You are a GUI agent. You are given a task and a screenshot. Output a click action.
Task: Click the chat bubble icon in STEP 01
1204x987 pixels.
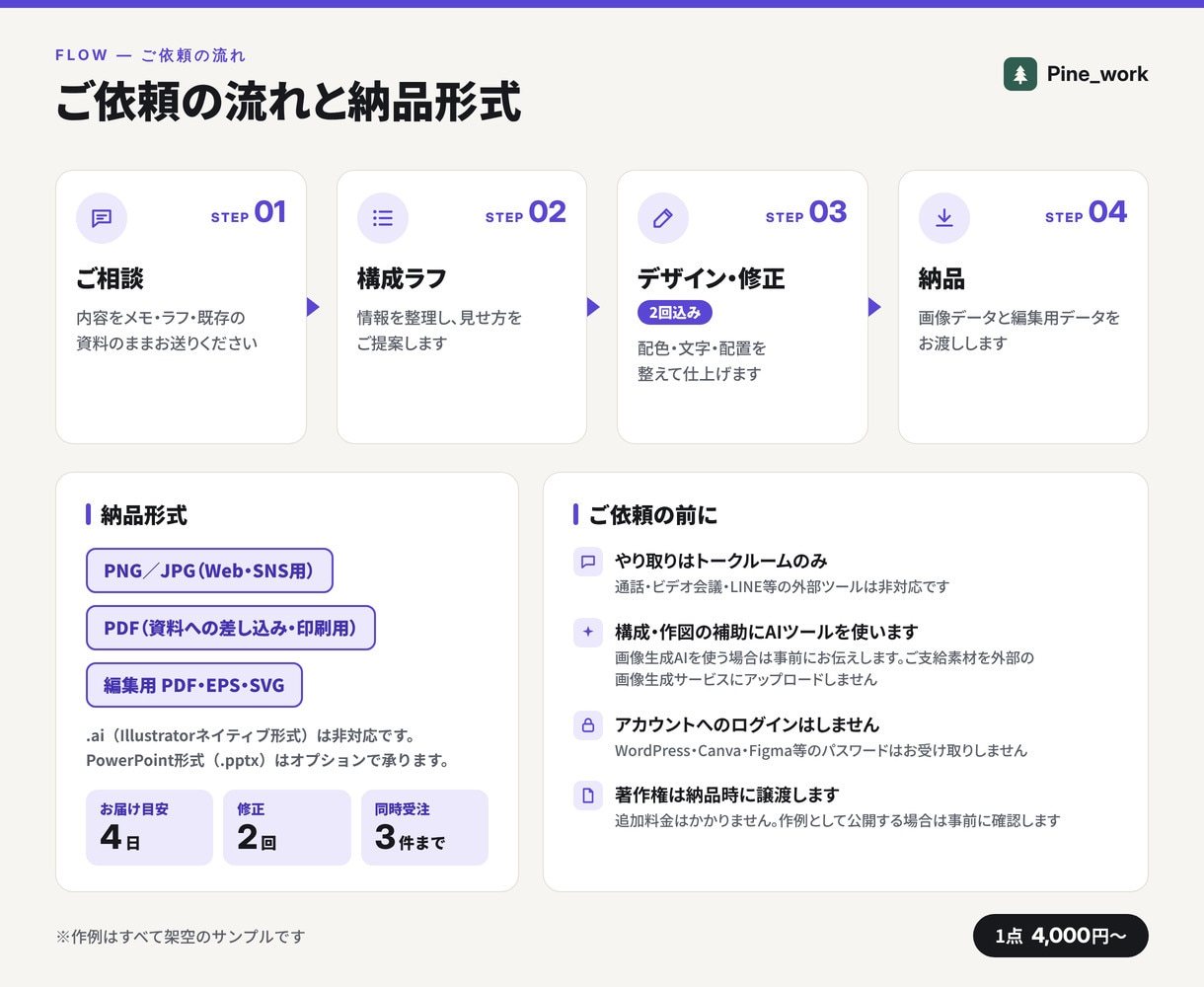[x=102, y=218]
